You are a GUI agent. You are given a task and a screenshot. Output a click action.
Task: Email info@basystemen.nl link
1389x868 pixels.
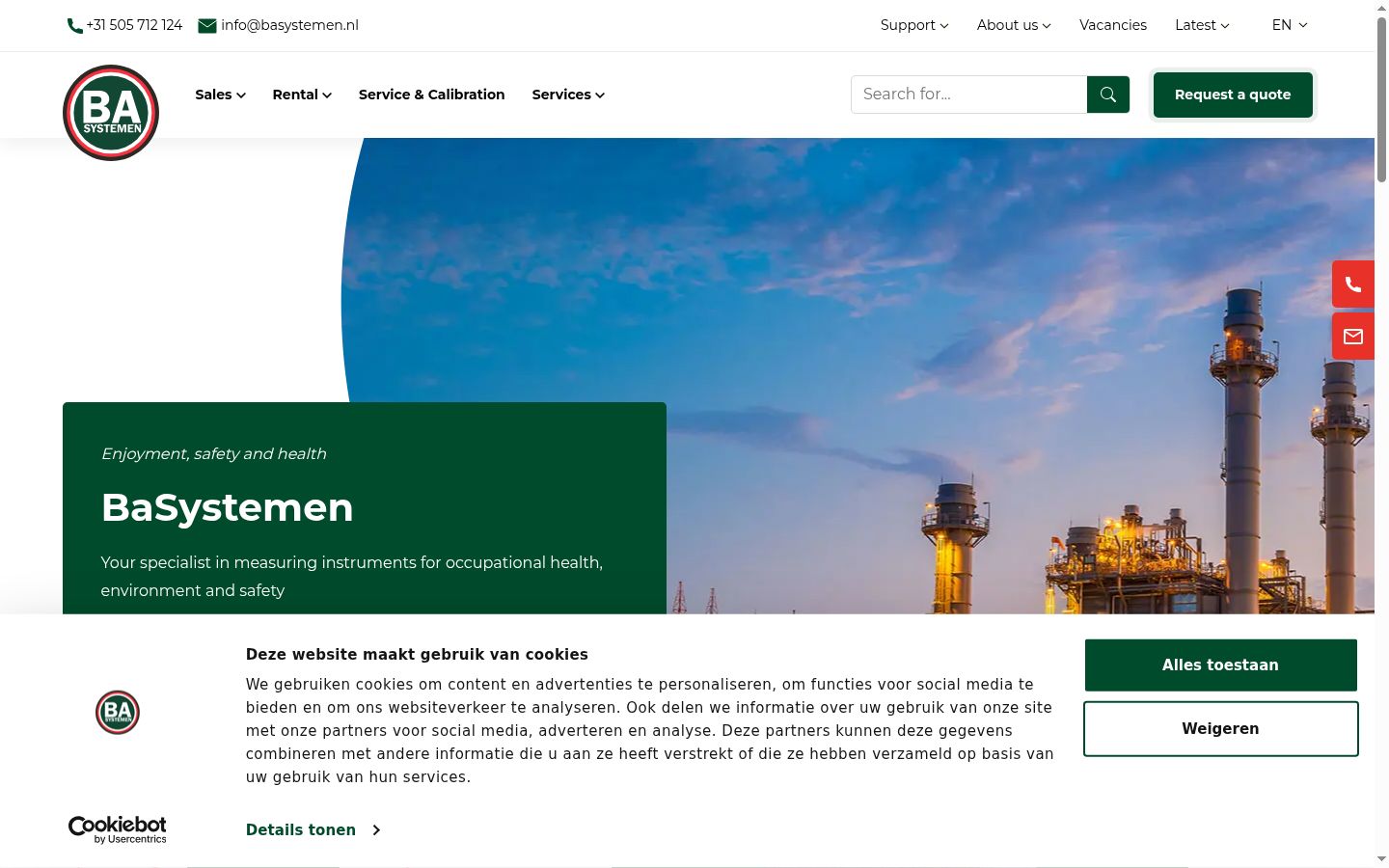click(289, 25)
